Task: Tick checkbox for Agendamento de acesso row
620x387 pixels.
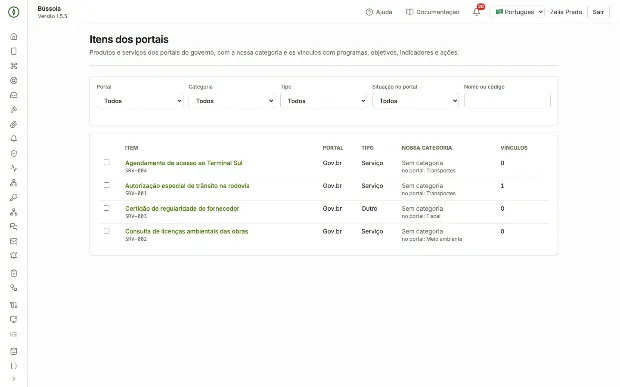Action: point(107,162)
